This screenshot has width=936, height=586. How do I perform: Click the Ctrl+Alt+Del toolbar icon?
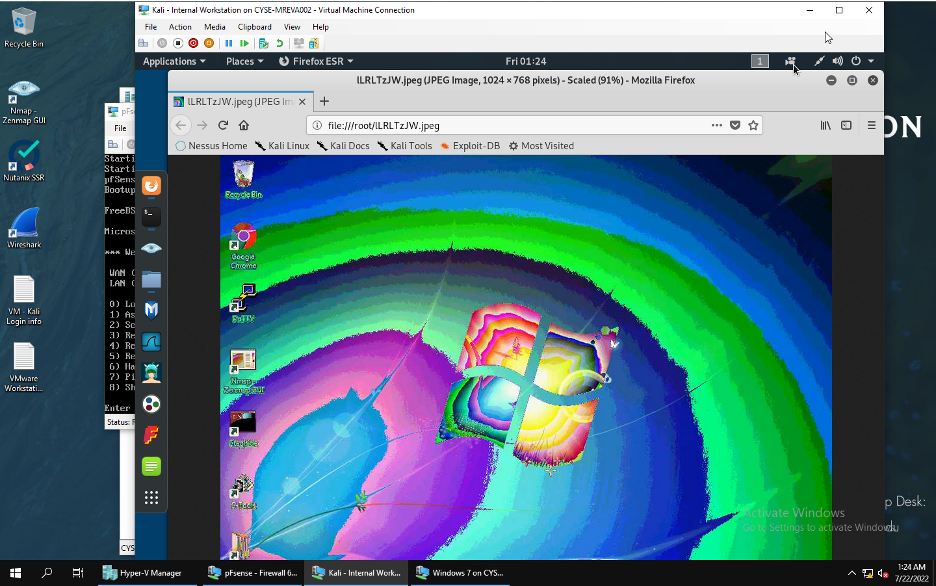pos(143,43)
